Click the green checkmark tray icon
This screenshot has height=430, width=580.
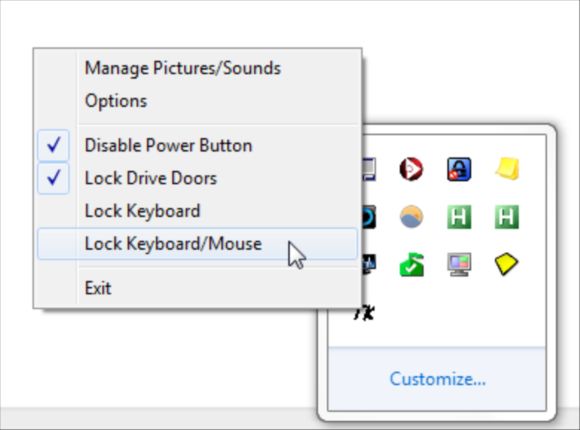(412, 264)
